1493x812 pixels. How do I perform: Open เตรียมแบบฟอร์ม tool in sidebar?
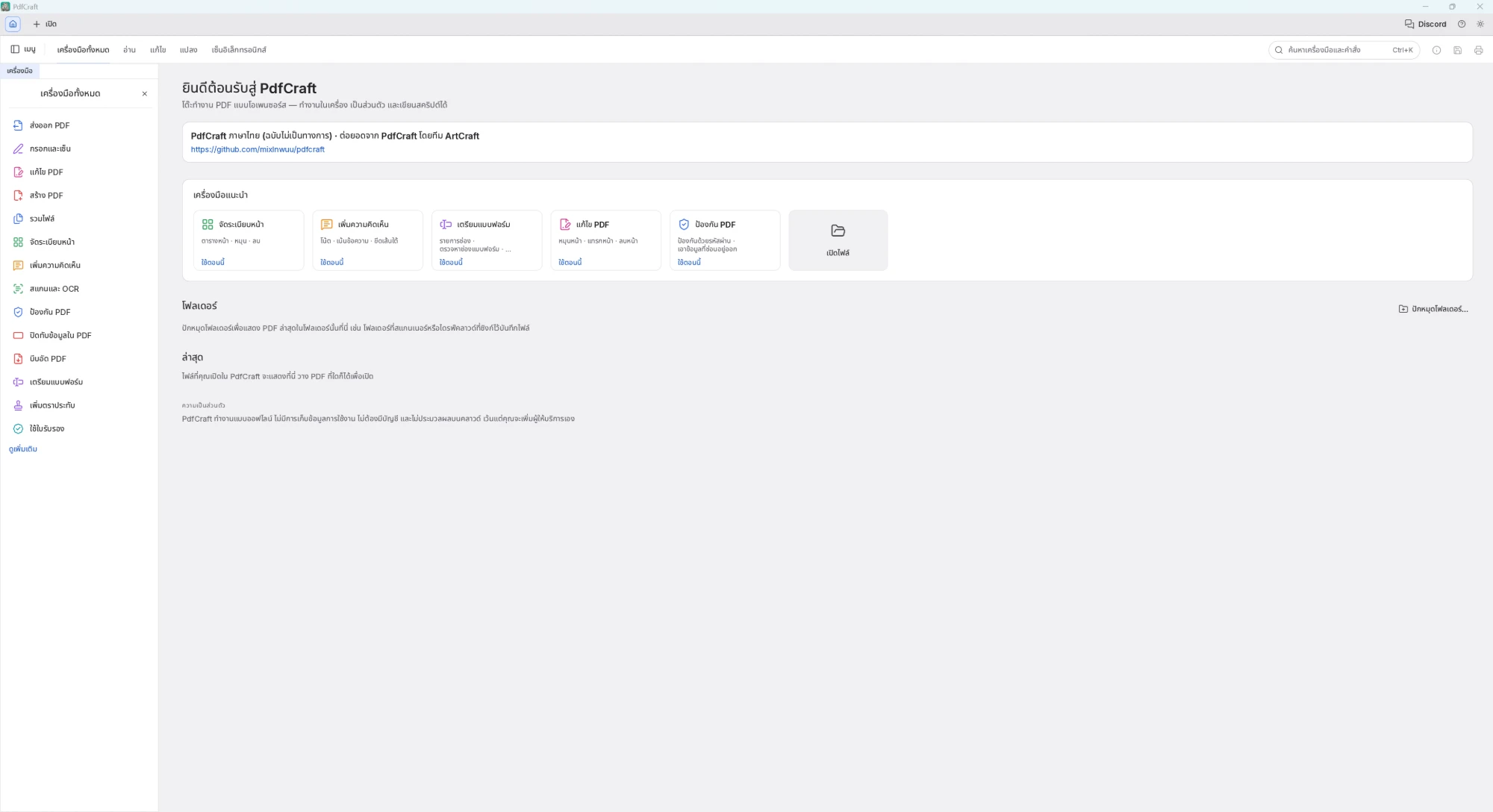point(79,382)
